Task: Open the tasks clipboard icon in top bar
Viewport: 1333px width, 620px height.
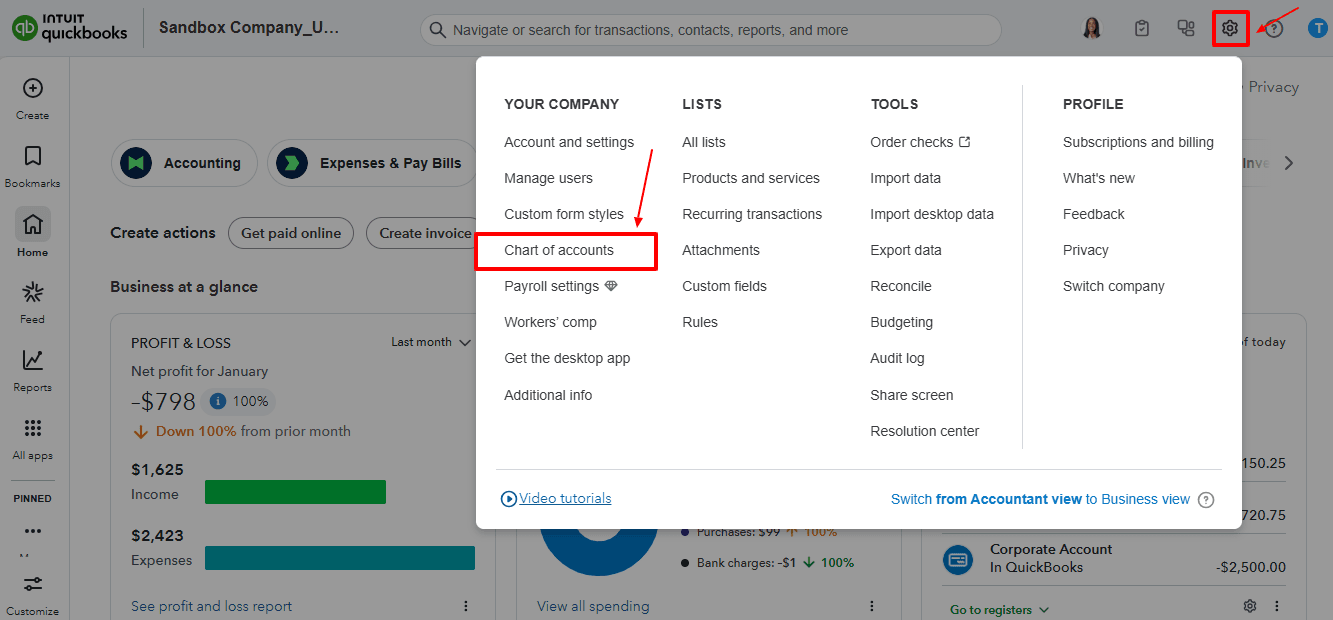Action: tap(1141, 28)
